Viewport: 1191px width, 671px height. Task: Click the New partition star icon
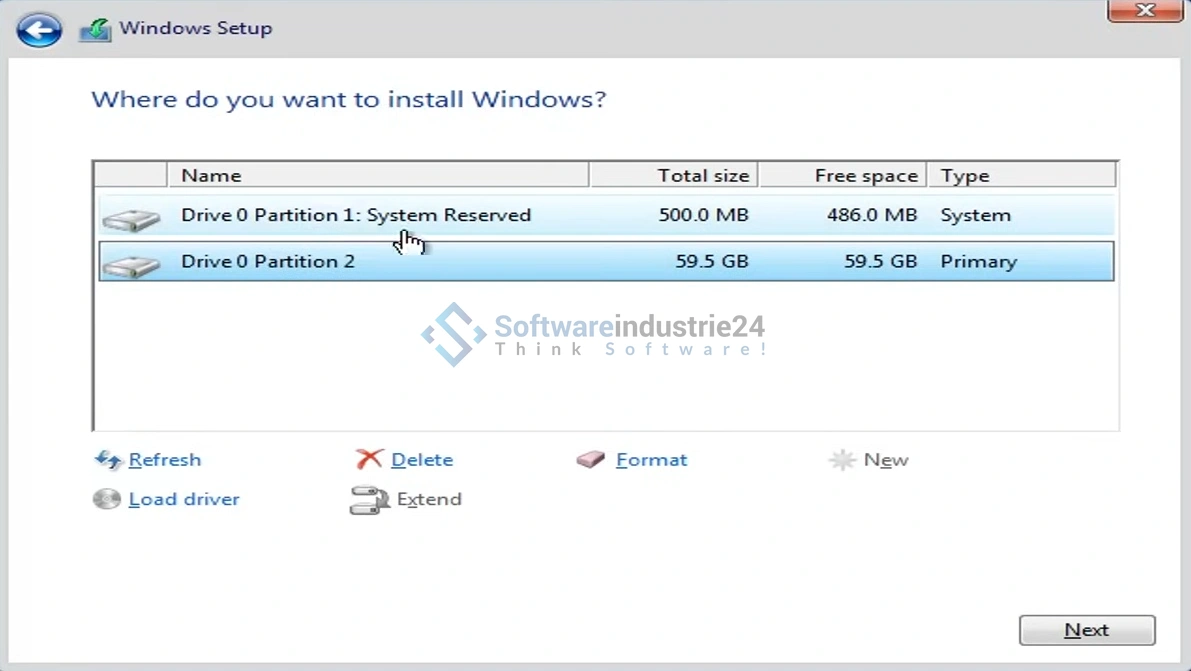point(842,460)
